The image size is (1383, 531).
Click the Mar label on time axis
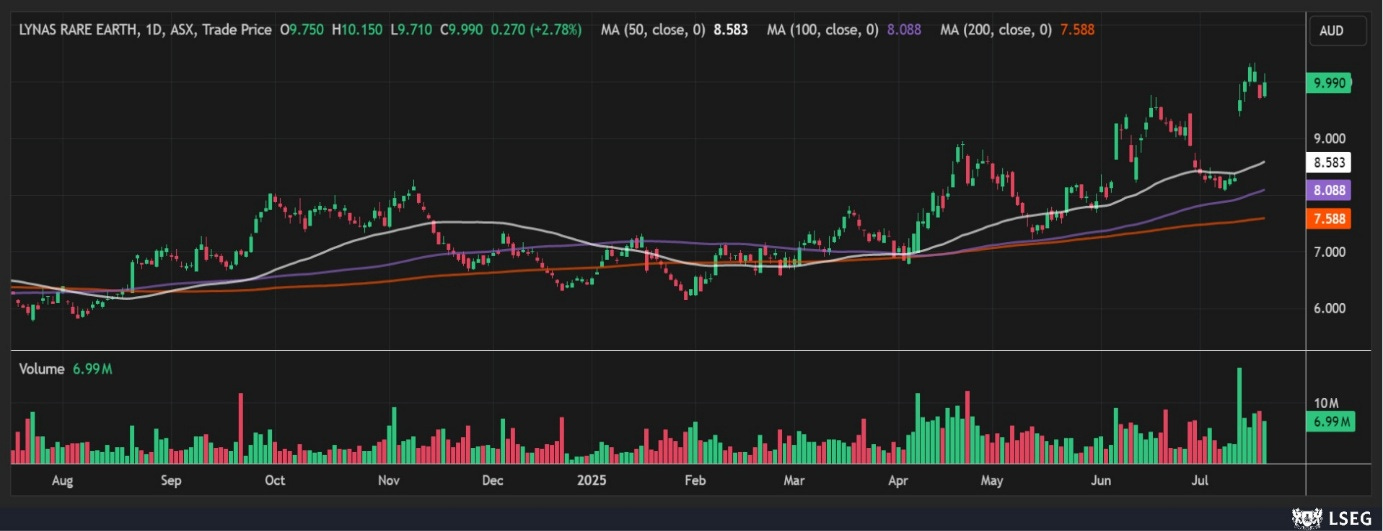tap(794, 481)
